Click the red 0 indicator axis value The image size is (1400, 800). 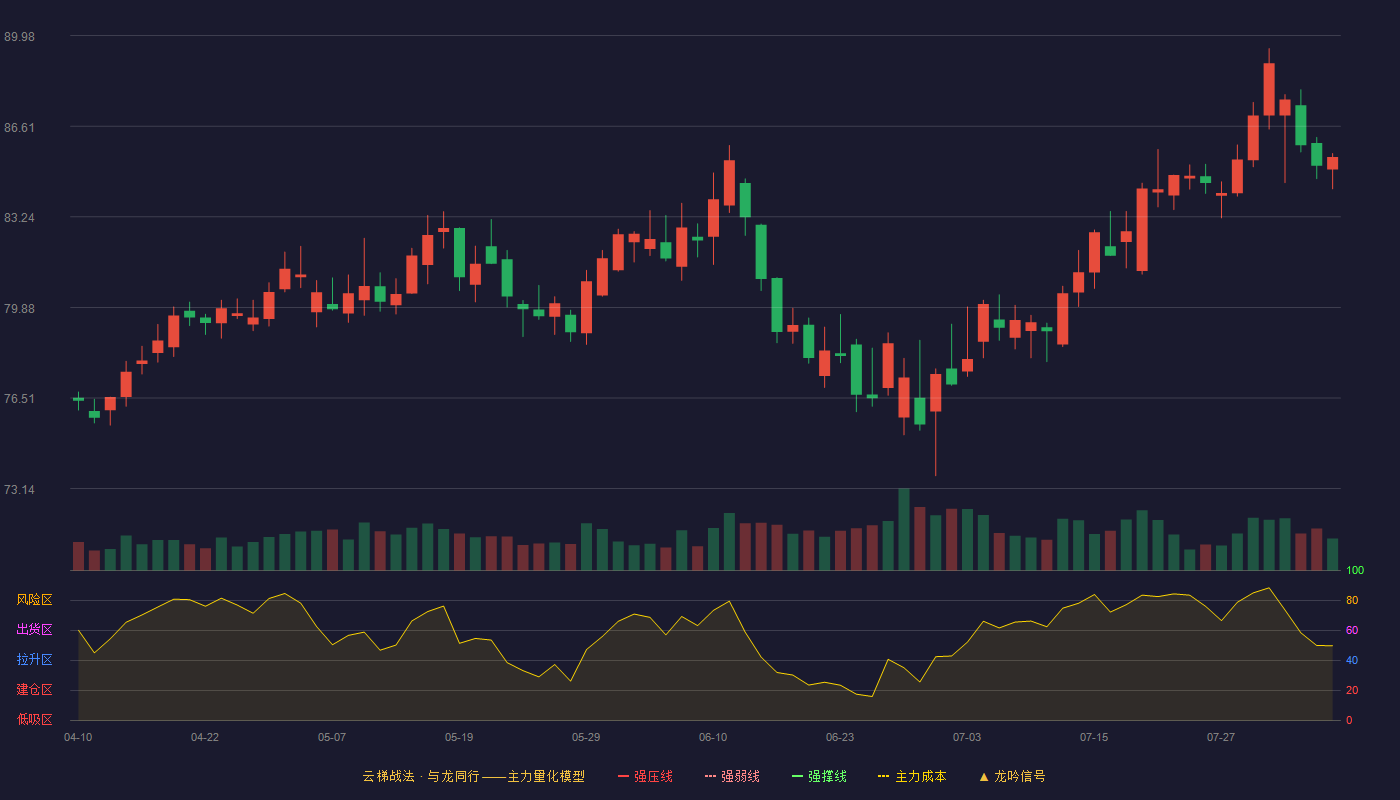pos(1349,720)
